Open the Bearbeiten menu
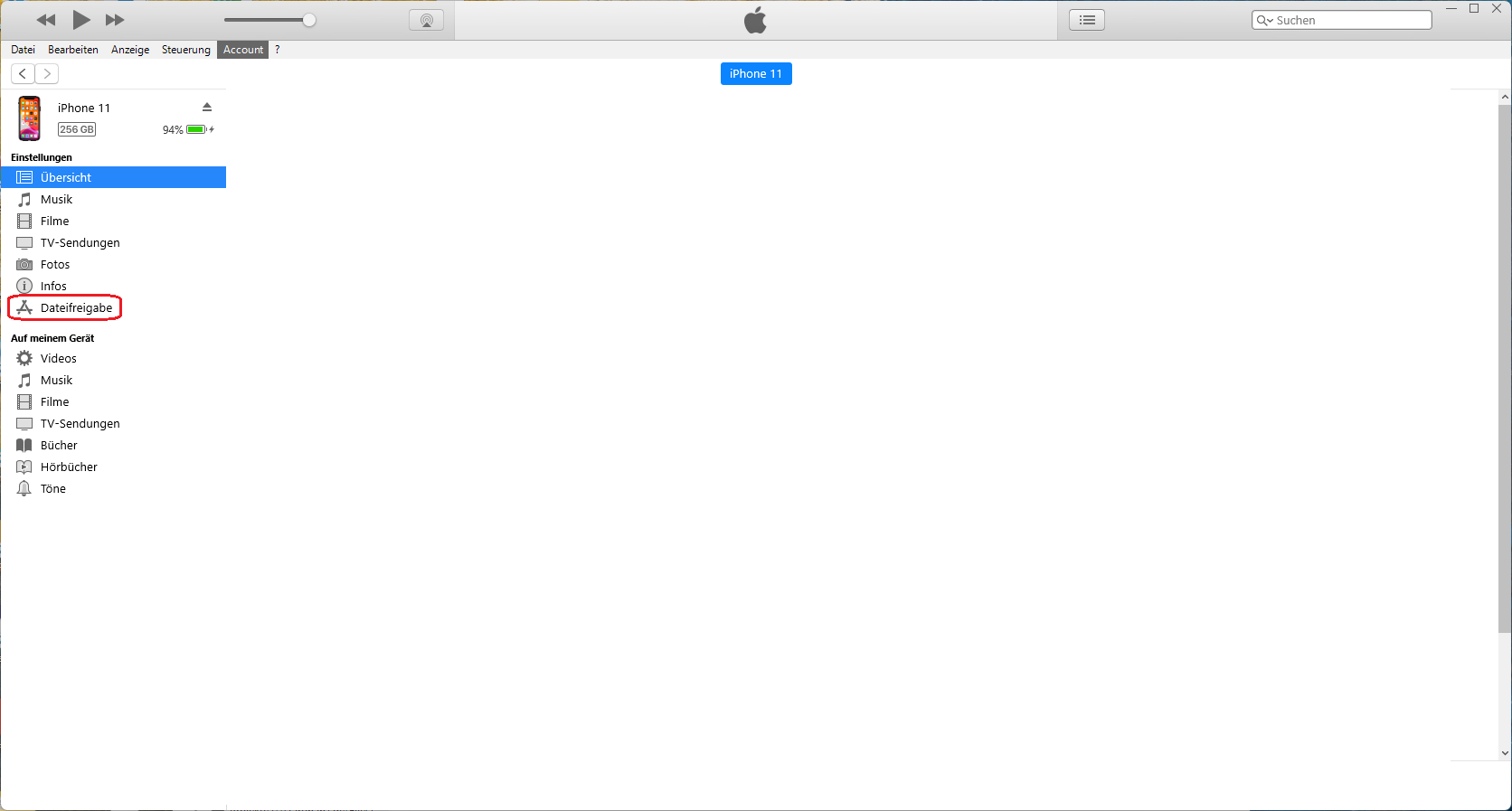 click(x=73, y=50)
